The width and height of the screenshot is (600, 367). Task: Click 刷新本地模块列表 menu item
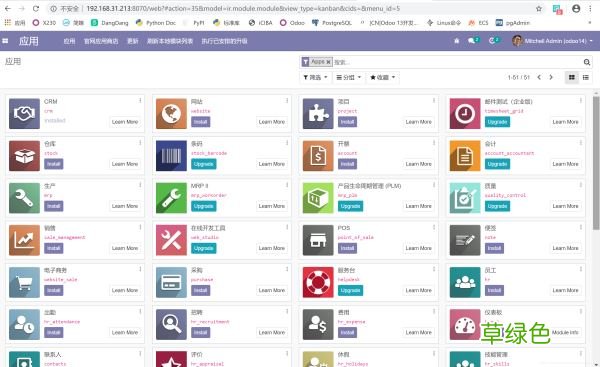[170, 41]
